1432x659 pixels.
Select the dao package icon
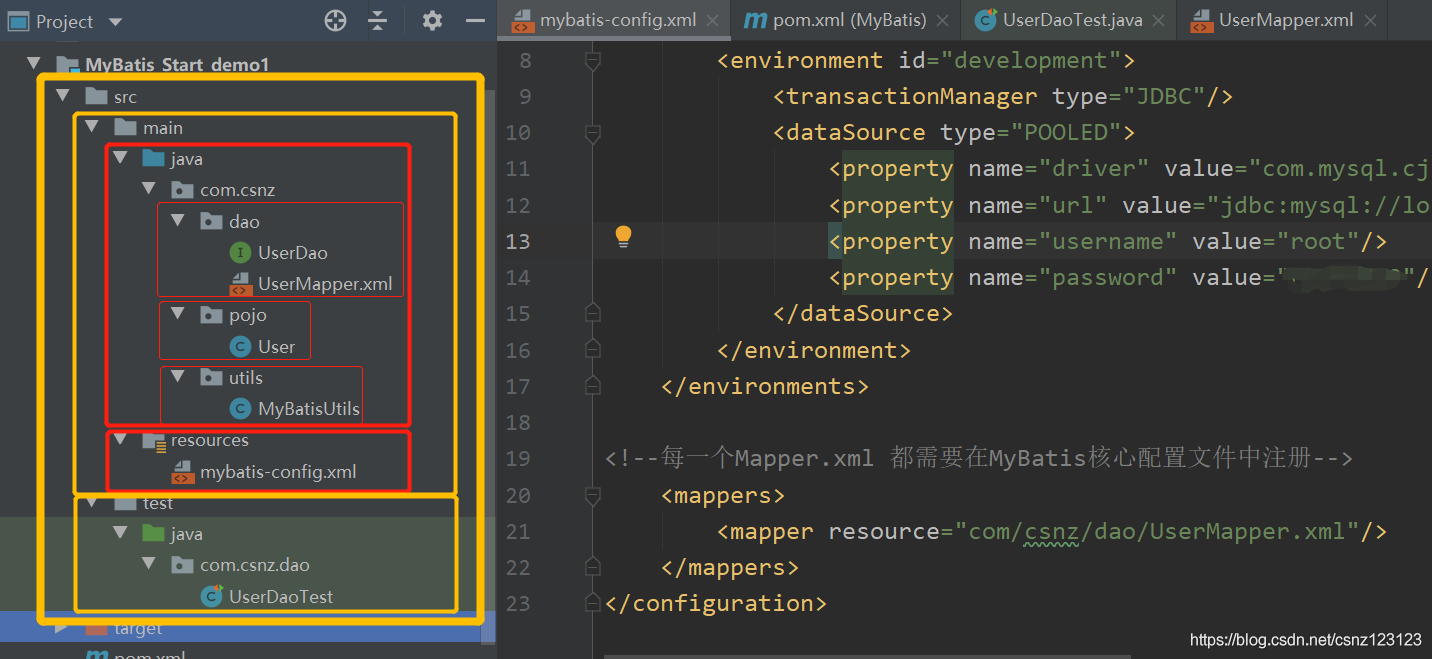coord(211,221)
